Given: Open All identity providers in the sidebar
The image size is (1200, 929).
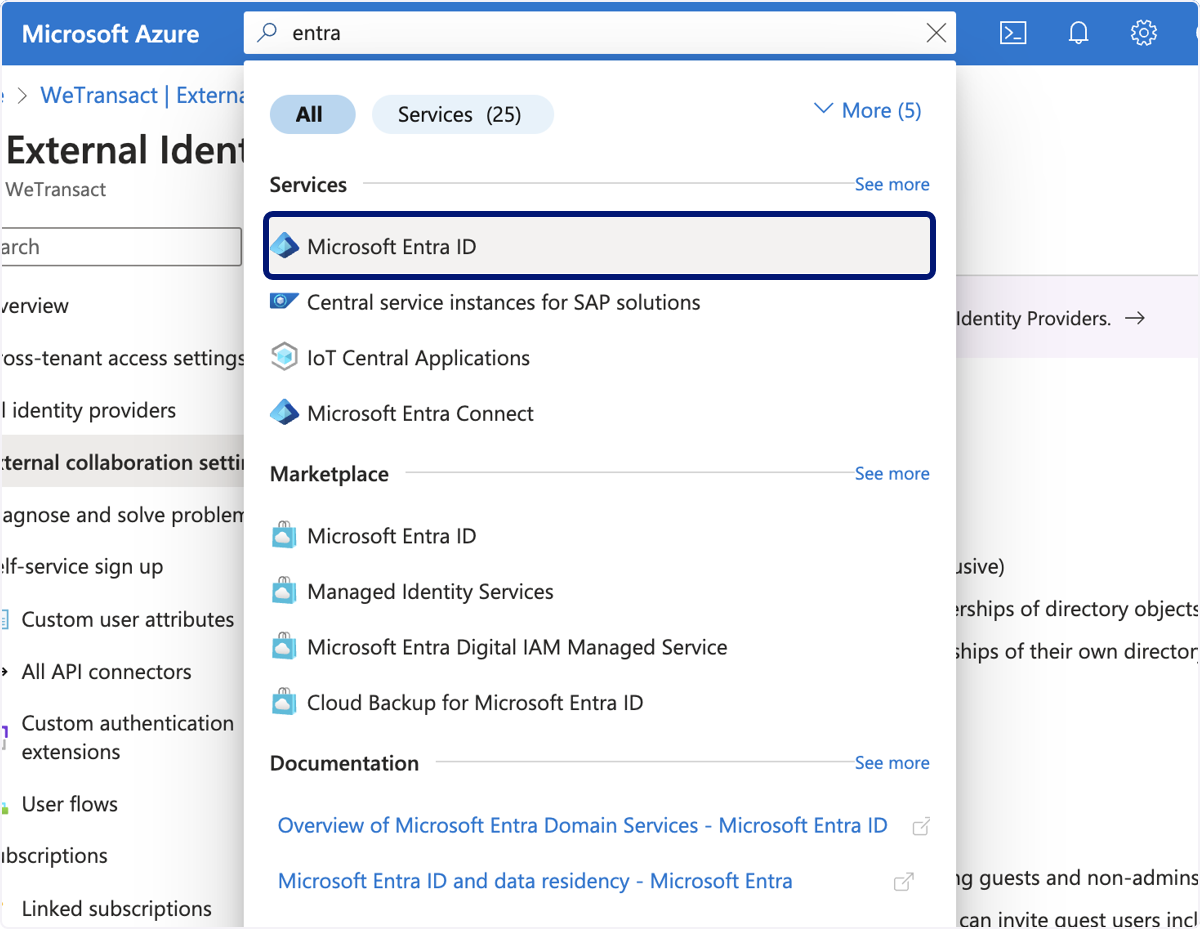Looking at the screenshot, I should pyautogui.click(x=88, y=410).
